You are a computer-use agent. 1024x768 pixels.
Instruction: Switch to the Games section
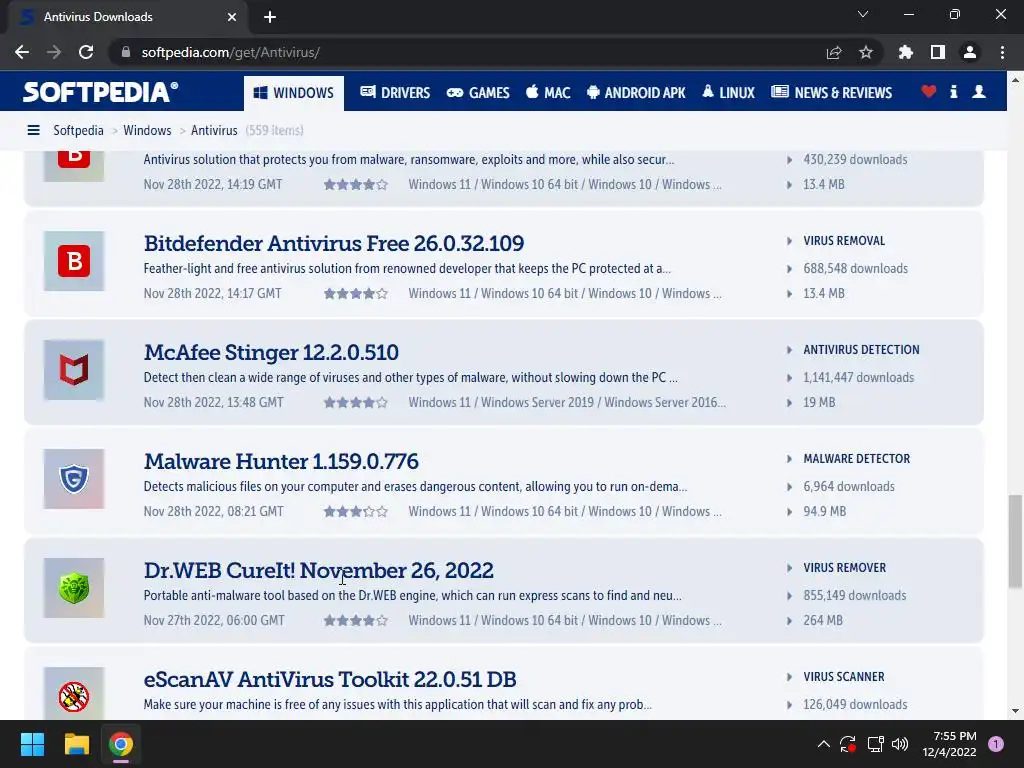[478, 93]
